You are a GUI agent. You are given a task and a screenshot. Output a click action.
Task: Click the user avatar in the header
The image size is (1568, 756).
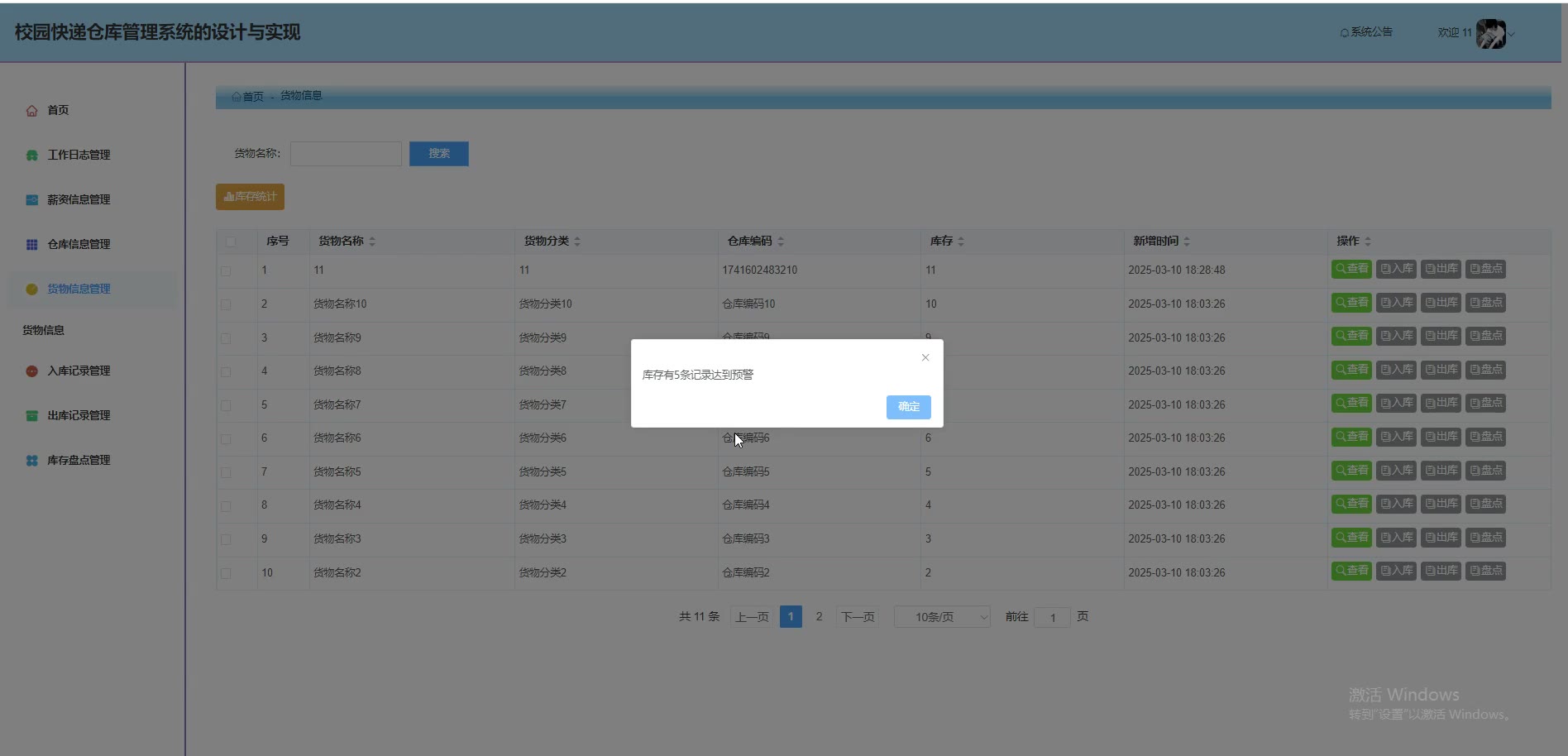(x=1490, y=34)
